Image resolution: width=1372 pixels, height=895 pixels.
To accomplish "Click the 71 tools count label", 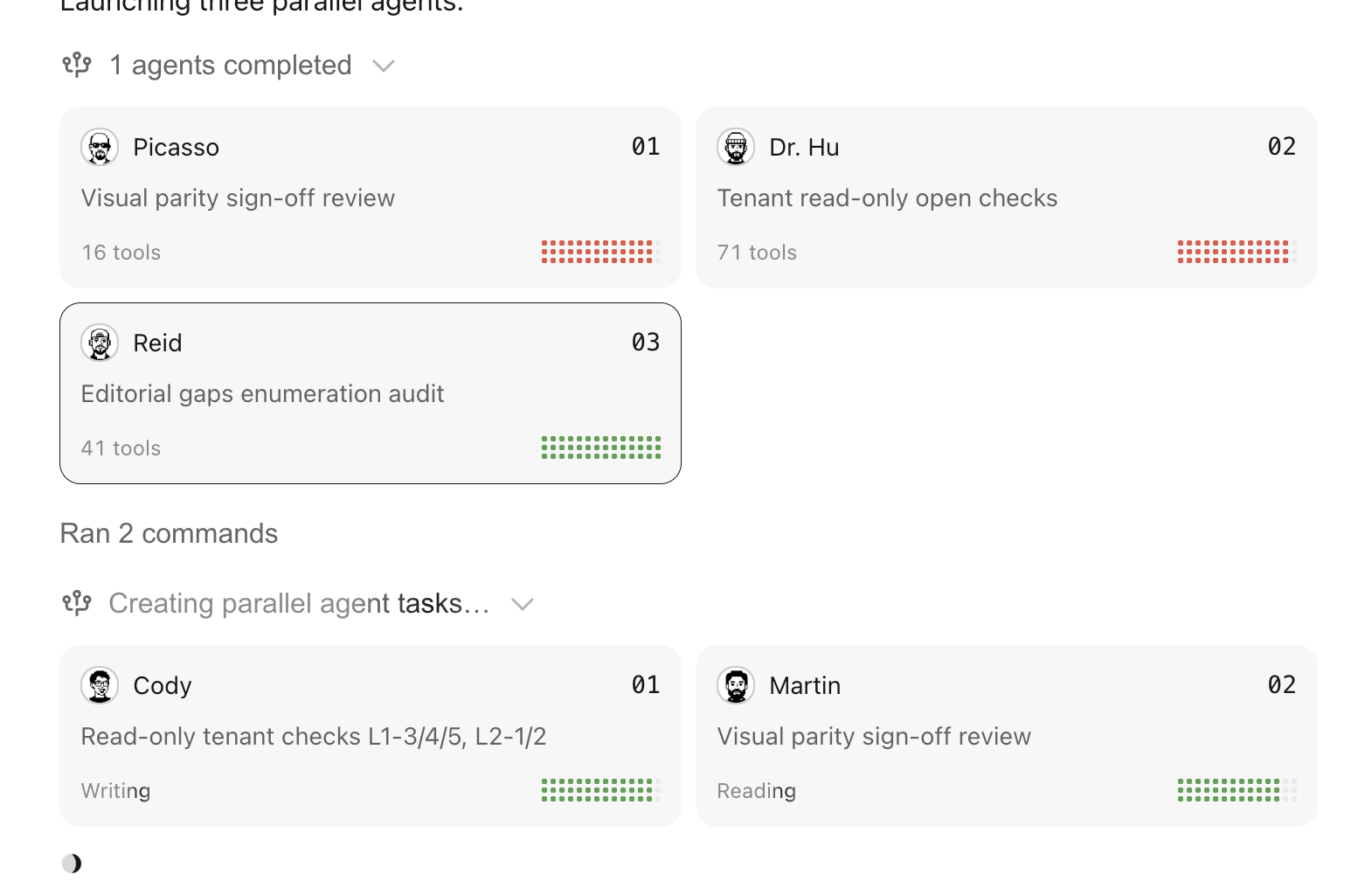I will pyautogui.click(x=757, y=253).
